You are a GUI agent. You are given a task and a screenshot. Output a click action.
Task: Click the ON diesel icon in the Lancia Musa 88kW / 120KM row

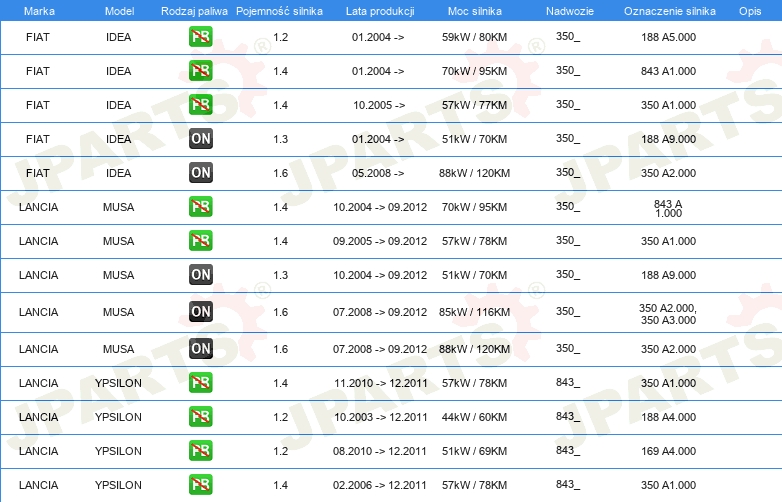coord(200,348)
